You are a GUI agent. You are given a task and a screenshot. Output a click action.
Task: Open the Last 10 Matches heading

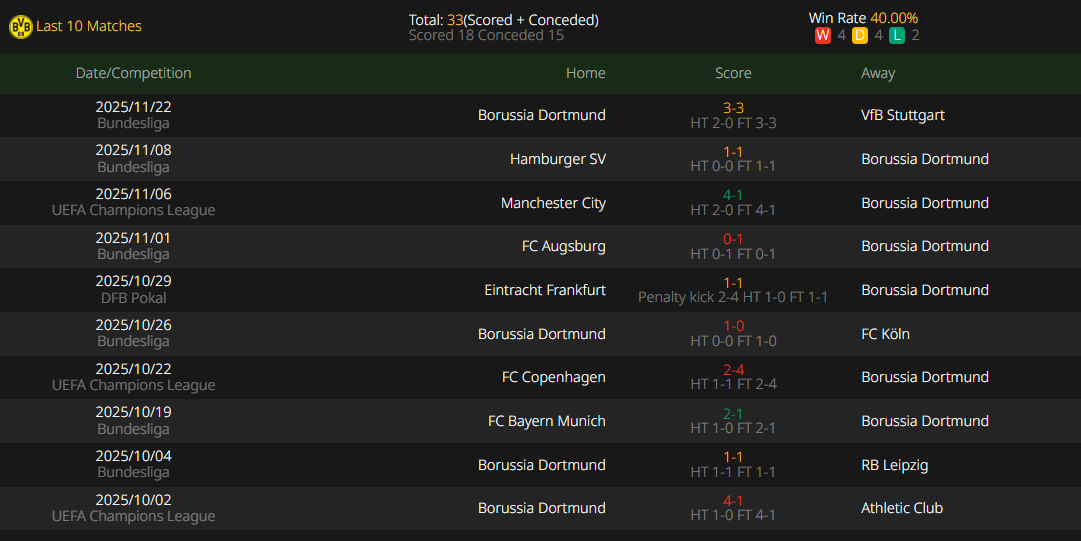coord(89,27)
